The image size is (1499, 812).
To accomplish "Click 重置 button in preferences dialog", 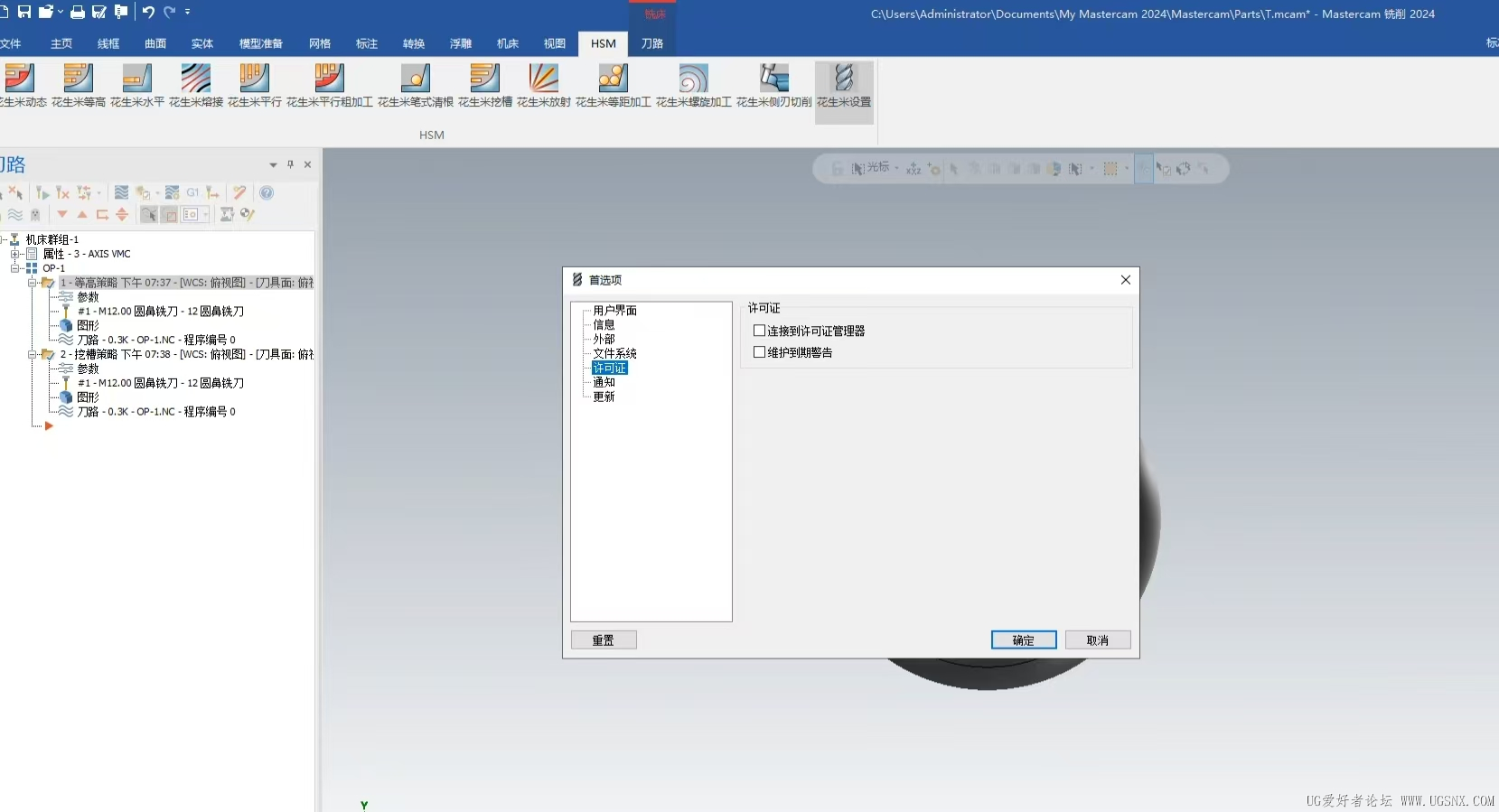I will tap(604, 639).
